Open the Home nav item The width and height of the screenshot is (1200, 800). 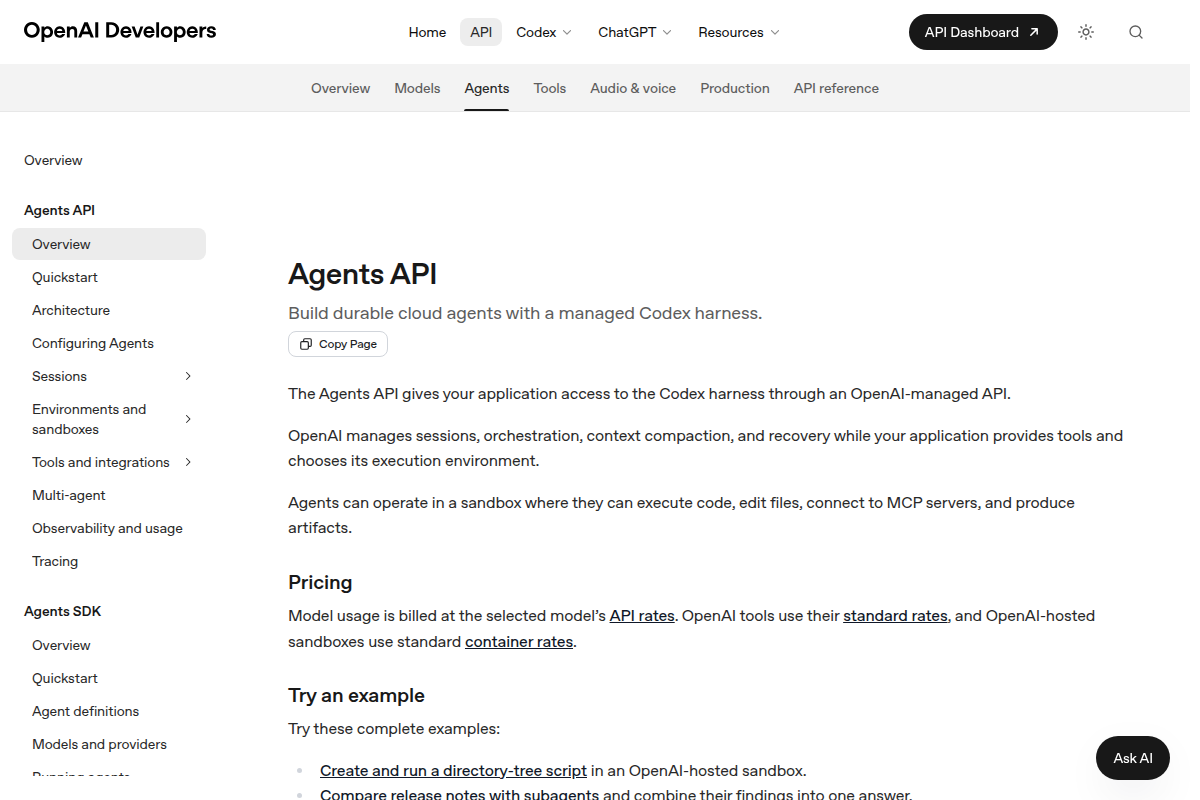pyautogui.click(x=427, y=32)
